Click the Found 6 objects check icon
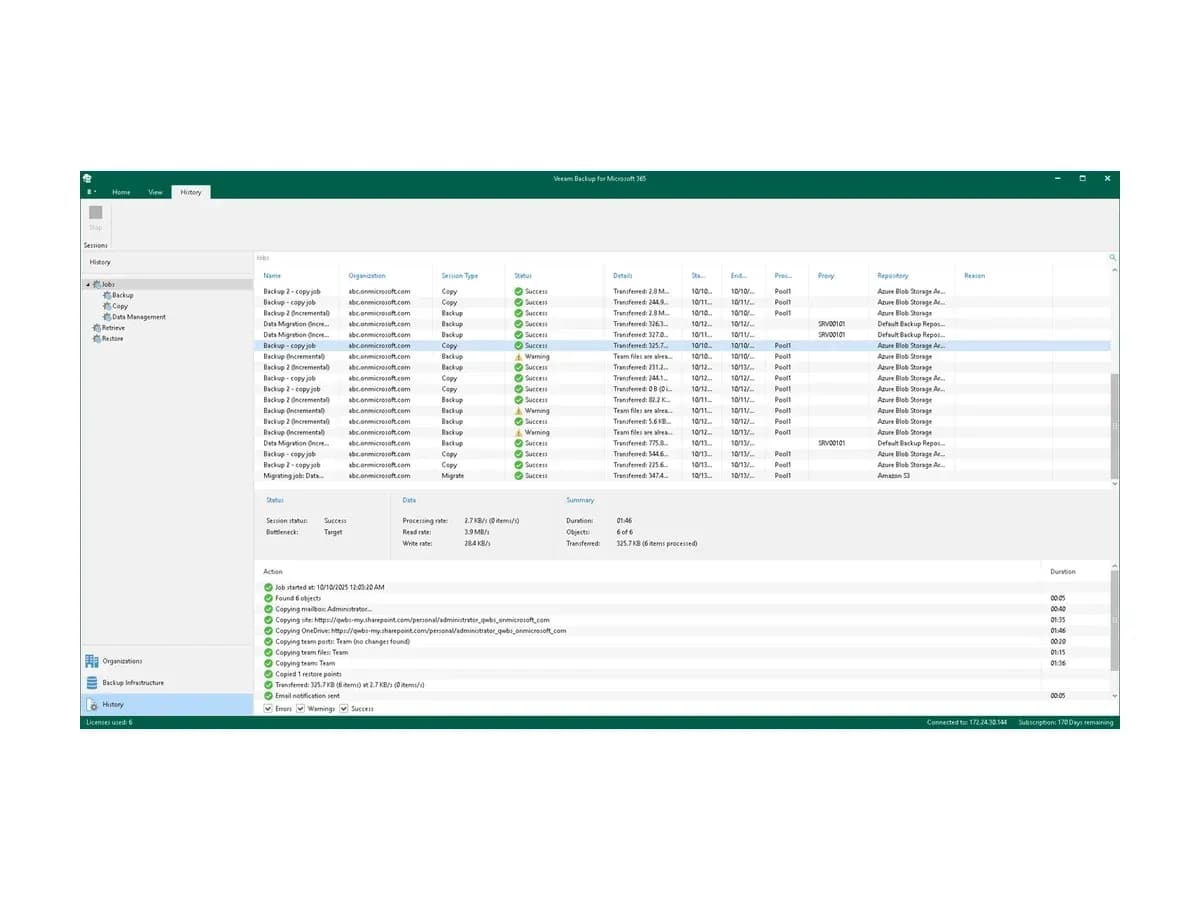The image size is (1200, 900). pos(268,598)
